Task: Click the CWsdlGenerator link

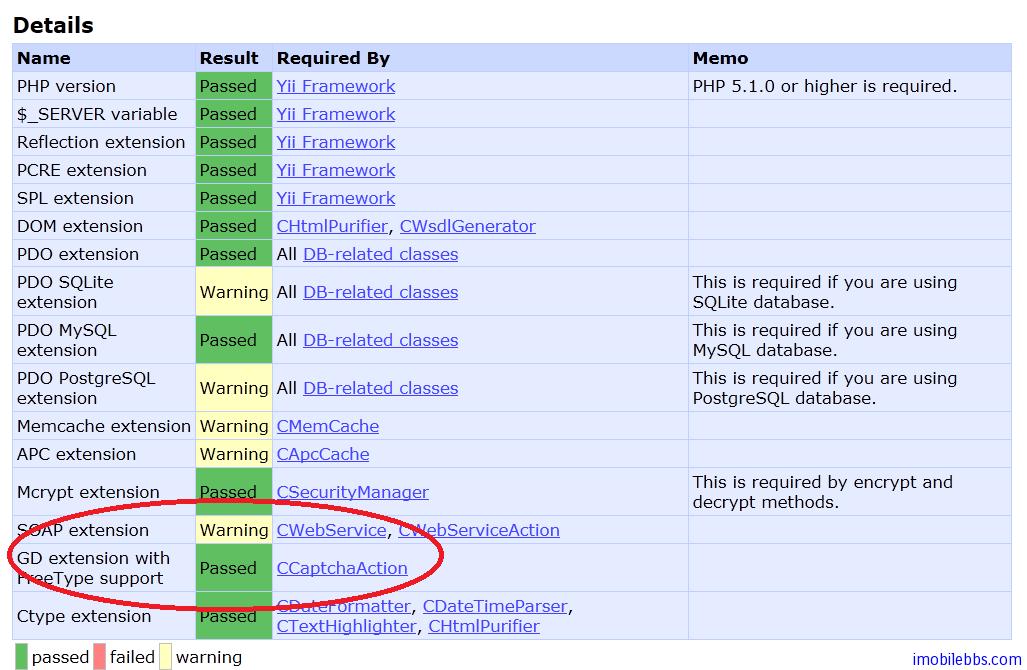Action: point(467,226)
